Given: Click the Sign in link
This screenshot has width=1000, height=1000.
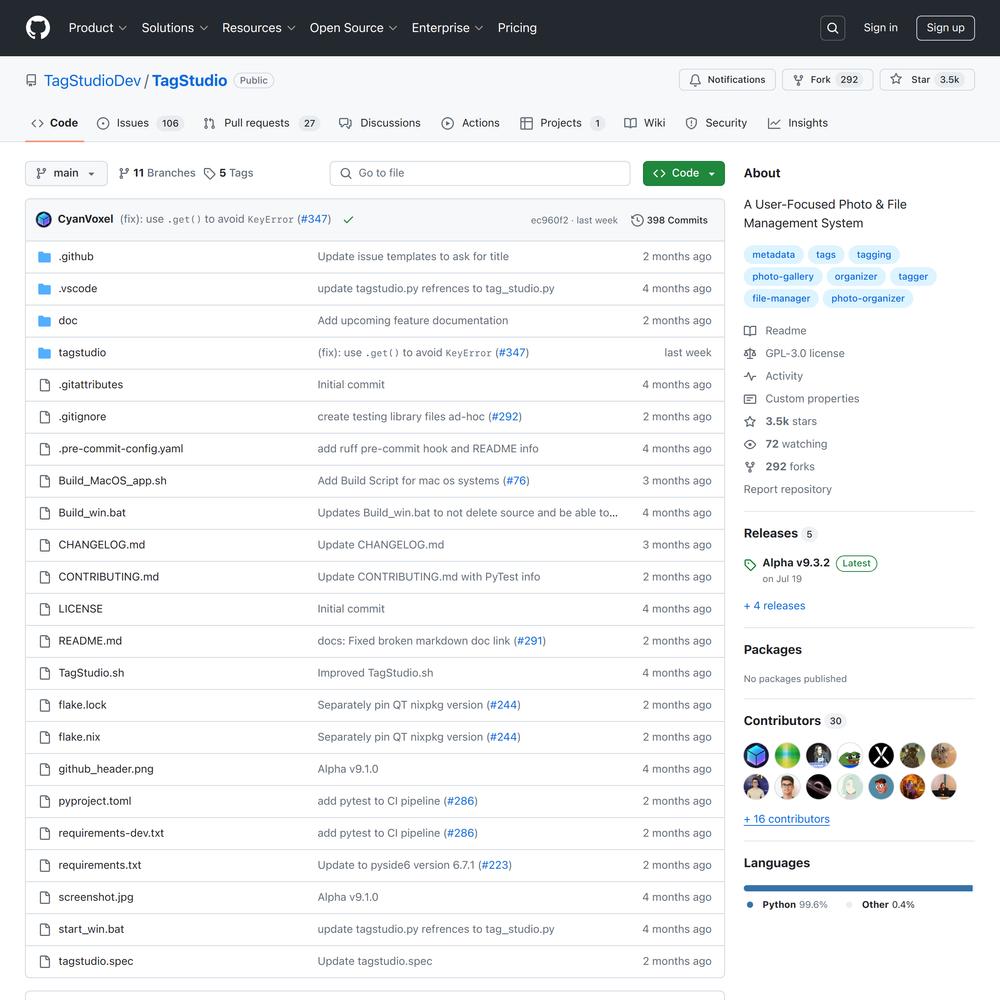Looking at the screenshot, I should click(880, 28).
